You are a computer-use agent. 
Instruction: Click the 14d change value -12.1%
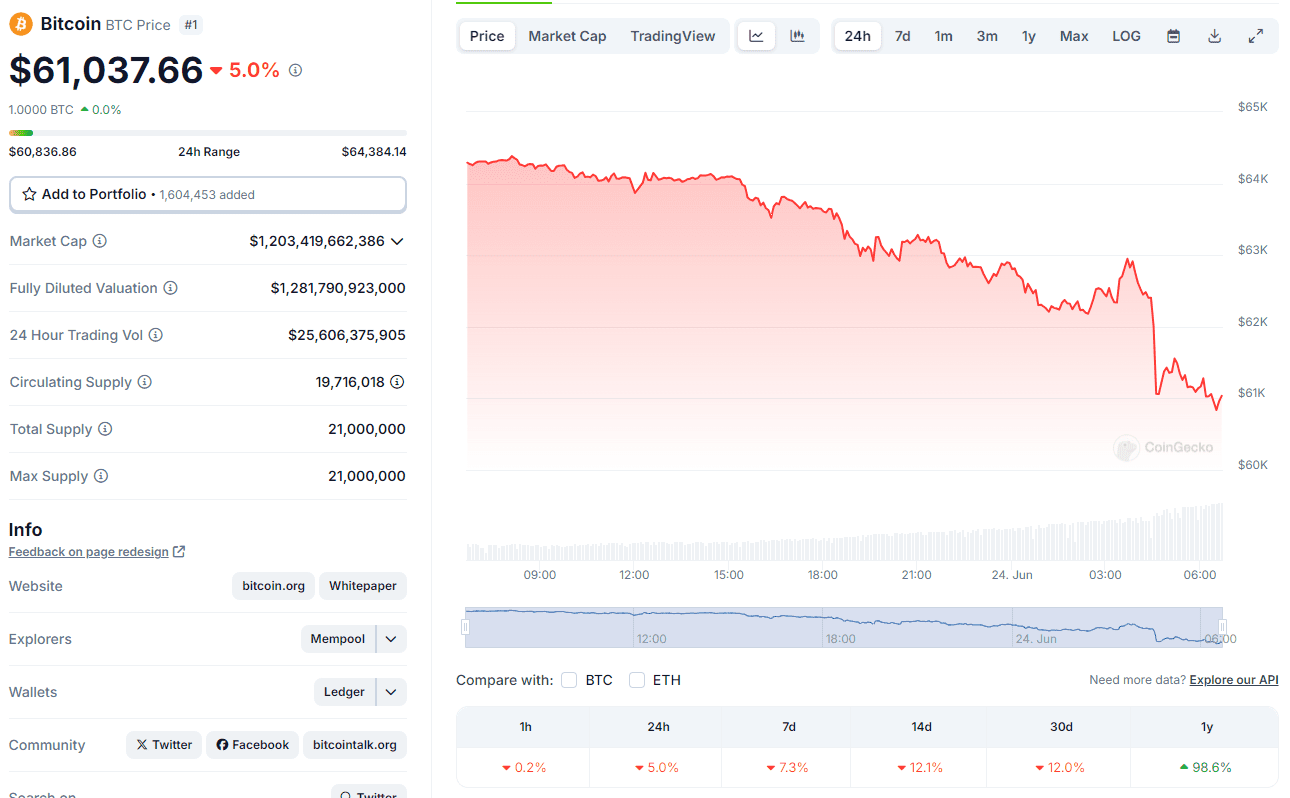[x=920, y=768]
